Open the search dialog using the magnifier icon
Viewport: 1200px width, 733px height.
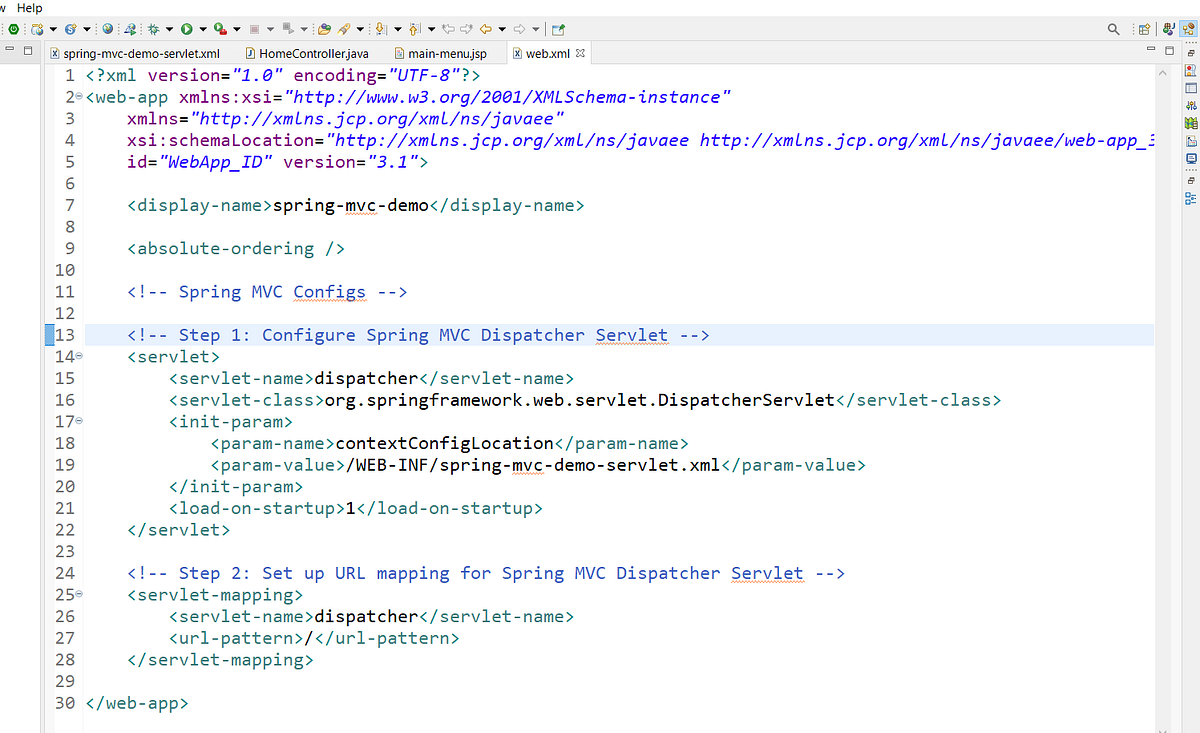[x=1113, y=29]
